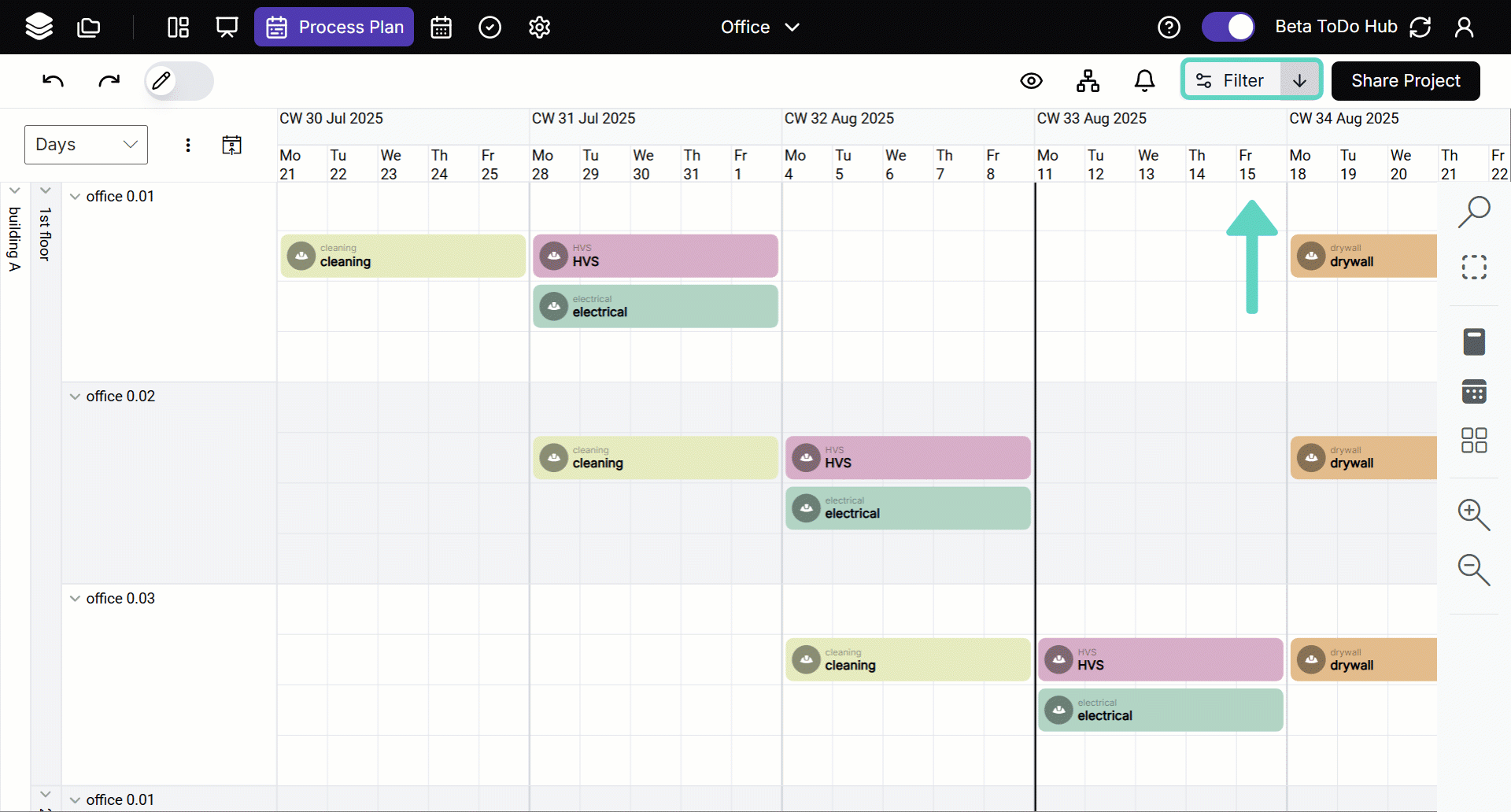Screen dimensions: 1511x812
Task: Toggle the pencil edit mode switch
Action: 179,81
